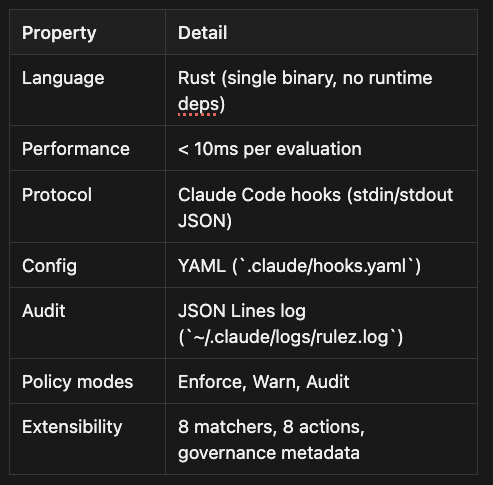Select the Protocol row label
This screenshot has width=493, height=485.
tap(57, 195)
